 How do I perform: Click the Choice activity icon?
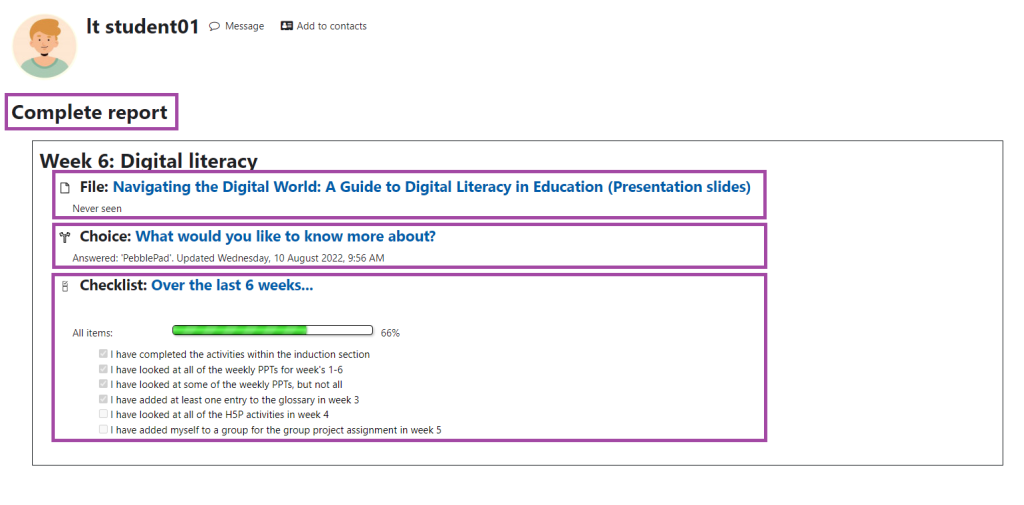pos(64,237)
